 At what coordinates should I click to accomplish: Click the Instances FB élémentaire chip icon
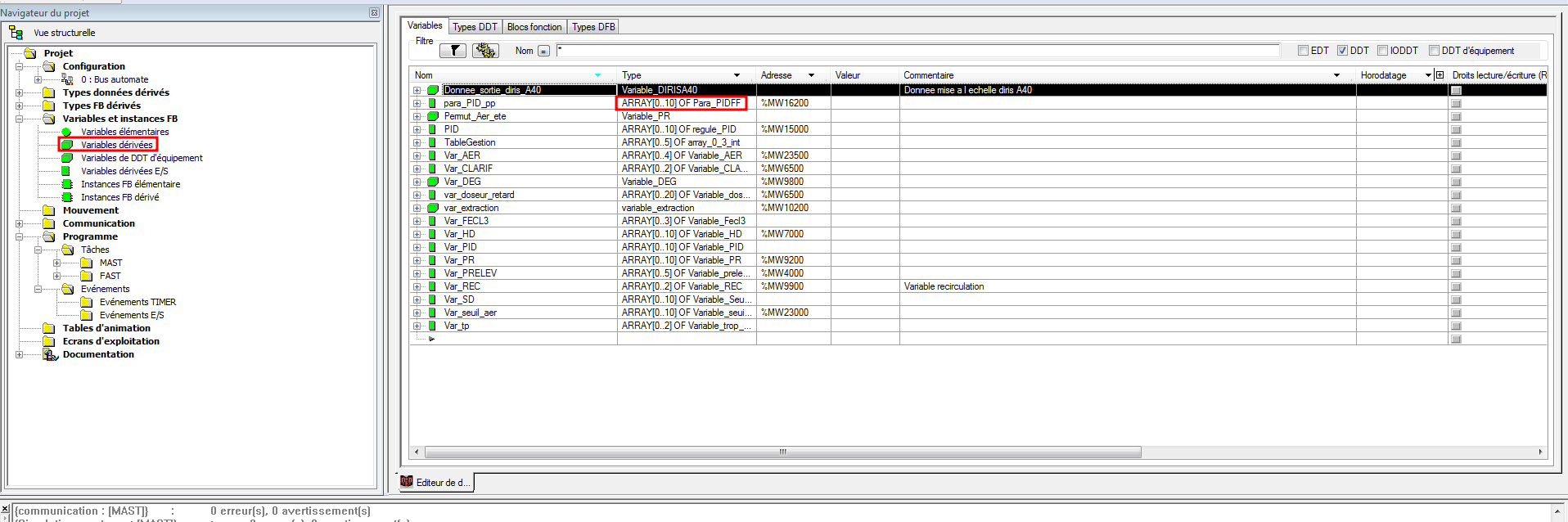coord(67,184)
